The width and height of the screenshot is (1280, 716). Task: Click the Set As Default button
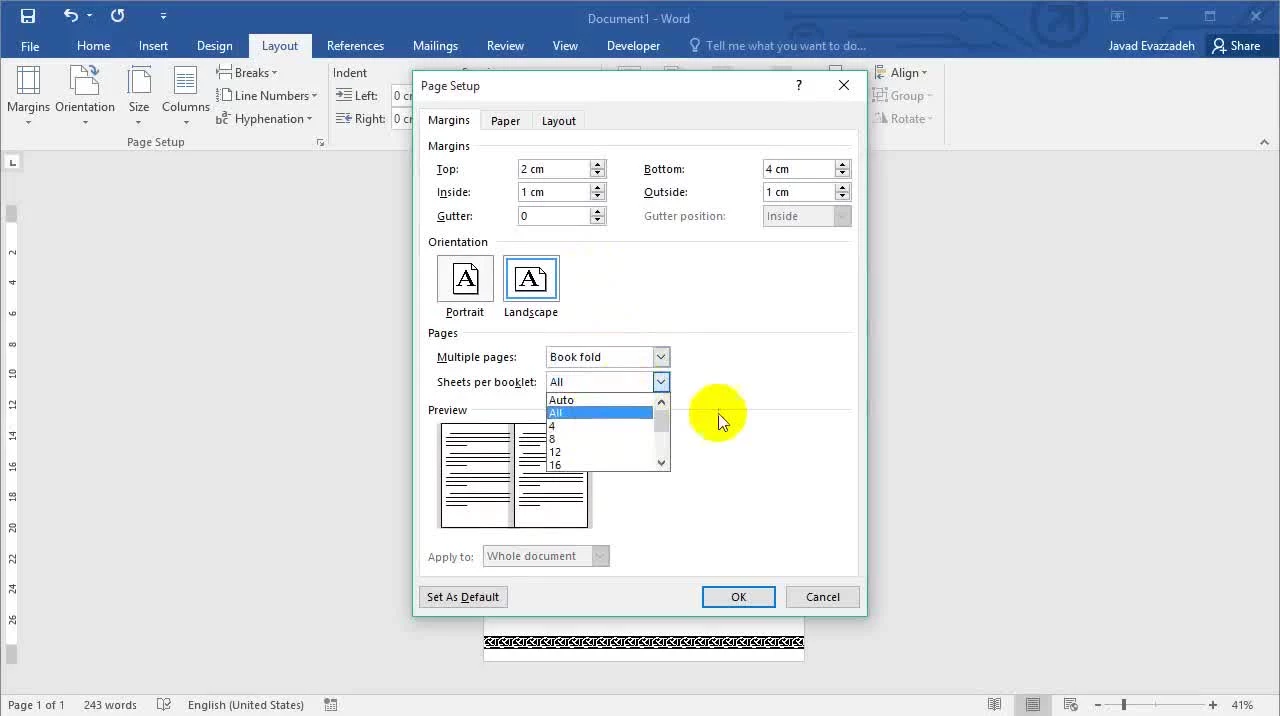pos(463,597)
